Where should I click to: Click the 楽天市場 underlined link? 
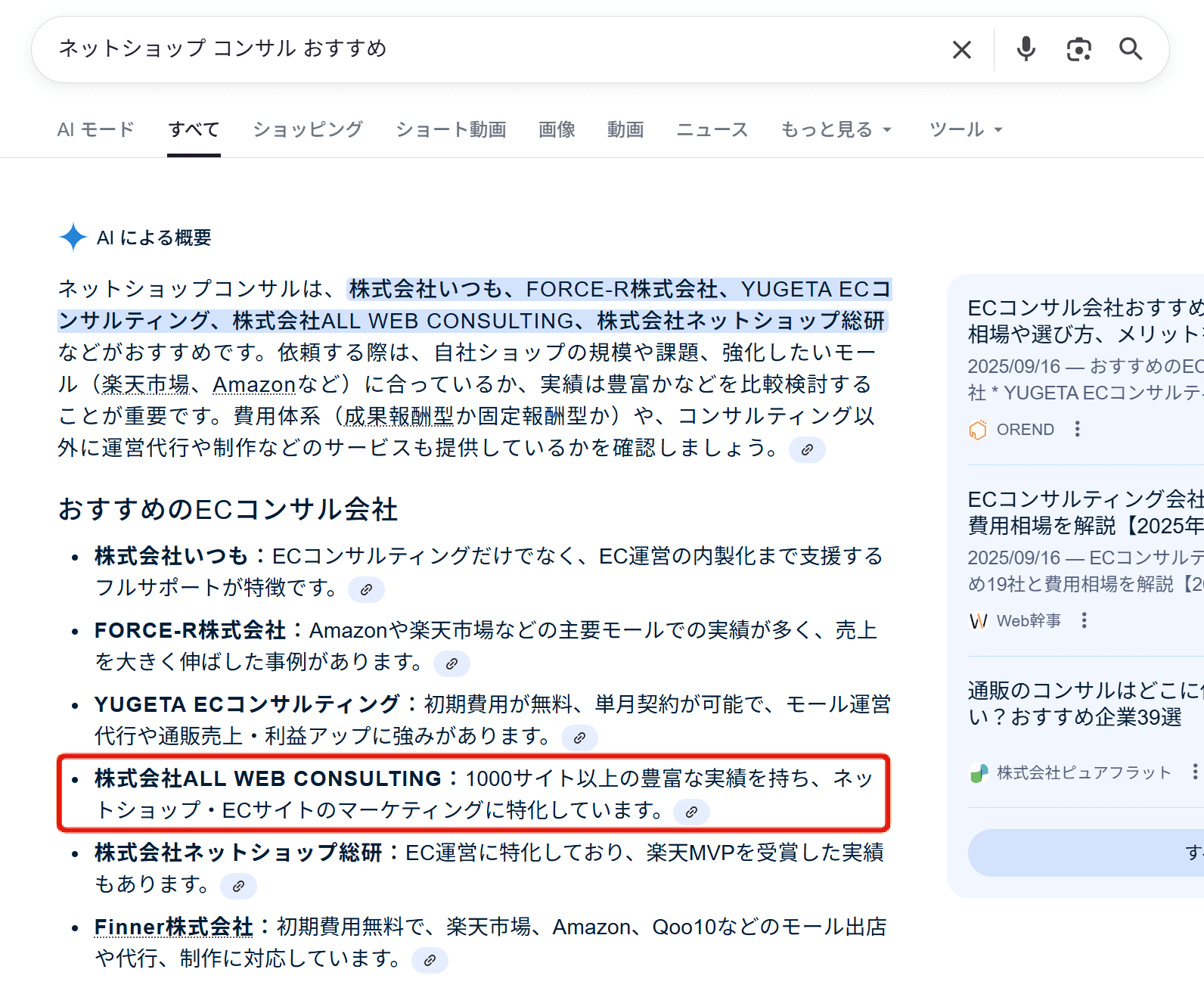(x=145, y=385)
